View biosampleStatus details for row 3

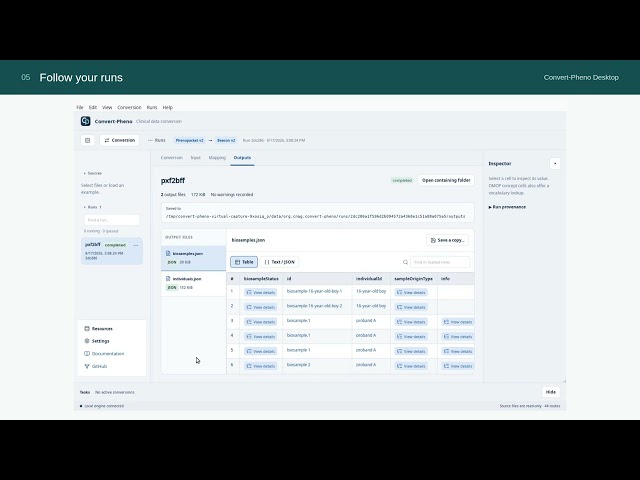click(260, 322)
